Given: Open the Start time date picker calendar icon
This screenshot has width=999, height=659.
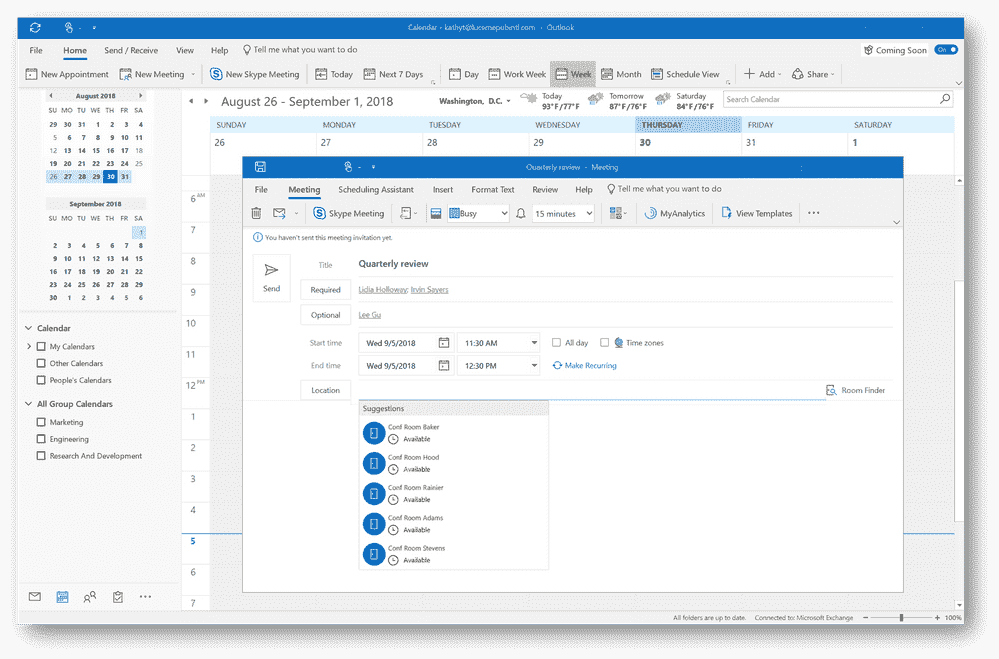Looking at the screenshot, I should coord(444,343).
